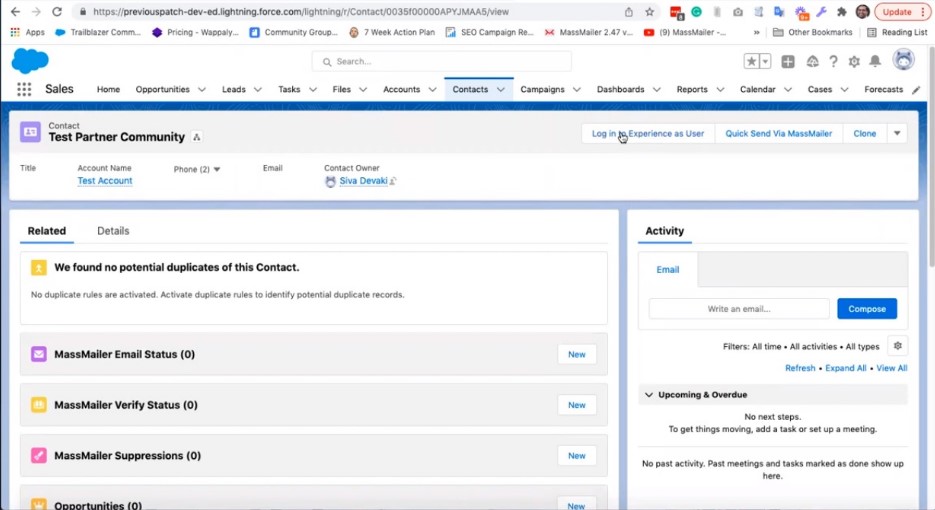Open the notifications bell icon
This screenshot has width=935, height=510.
pyautogui.click(x=875, y=61)
